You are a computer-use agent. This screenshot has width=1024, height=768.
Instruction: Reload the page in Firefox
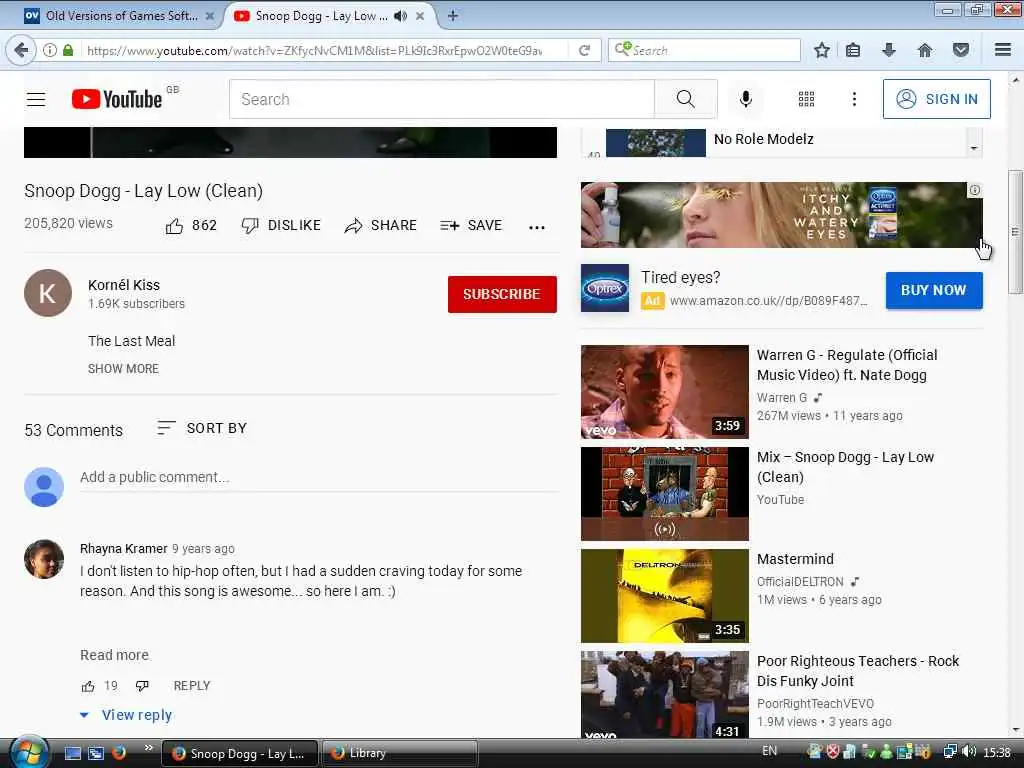[584, 50]
